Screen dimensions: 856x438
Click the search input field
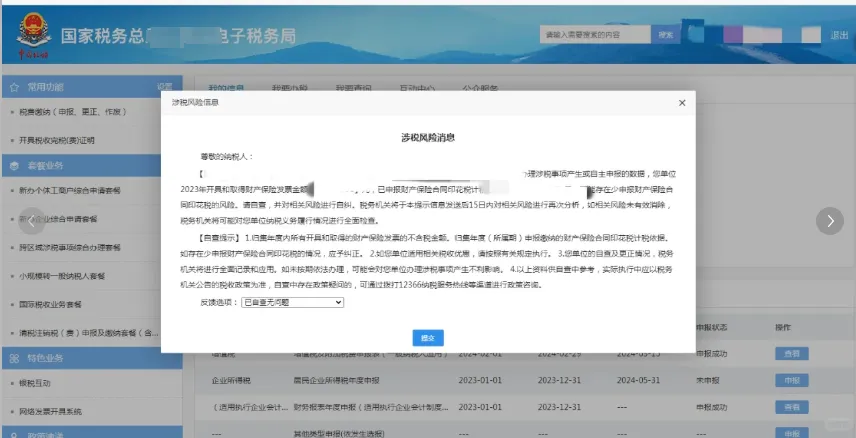click(x=595, y=34)
